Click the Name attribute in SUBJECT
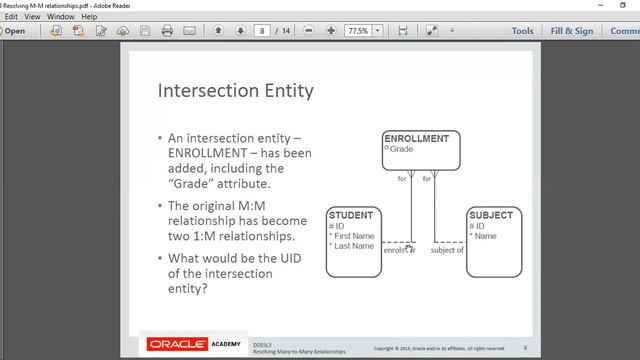This screenshot has width=640, height=360. point(485,236)
